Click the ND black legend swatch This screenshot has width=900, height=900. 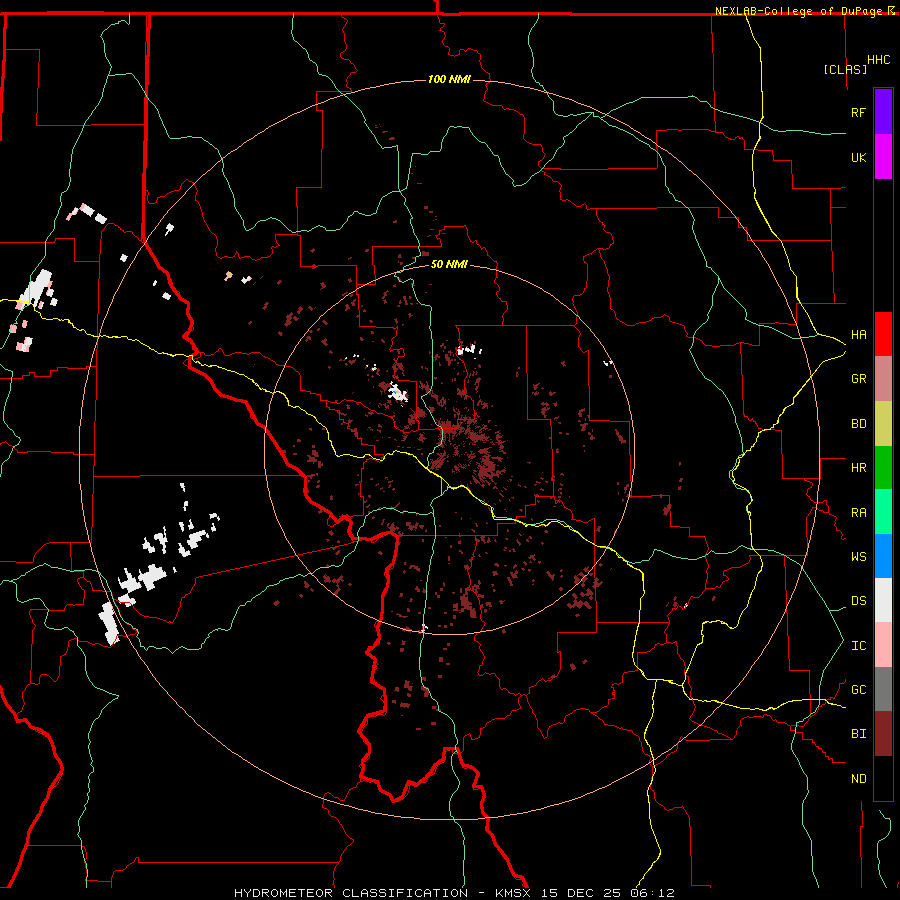[x=883, y=778]
